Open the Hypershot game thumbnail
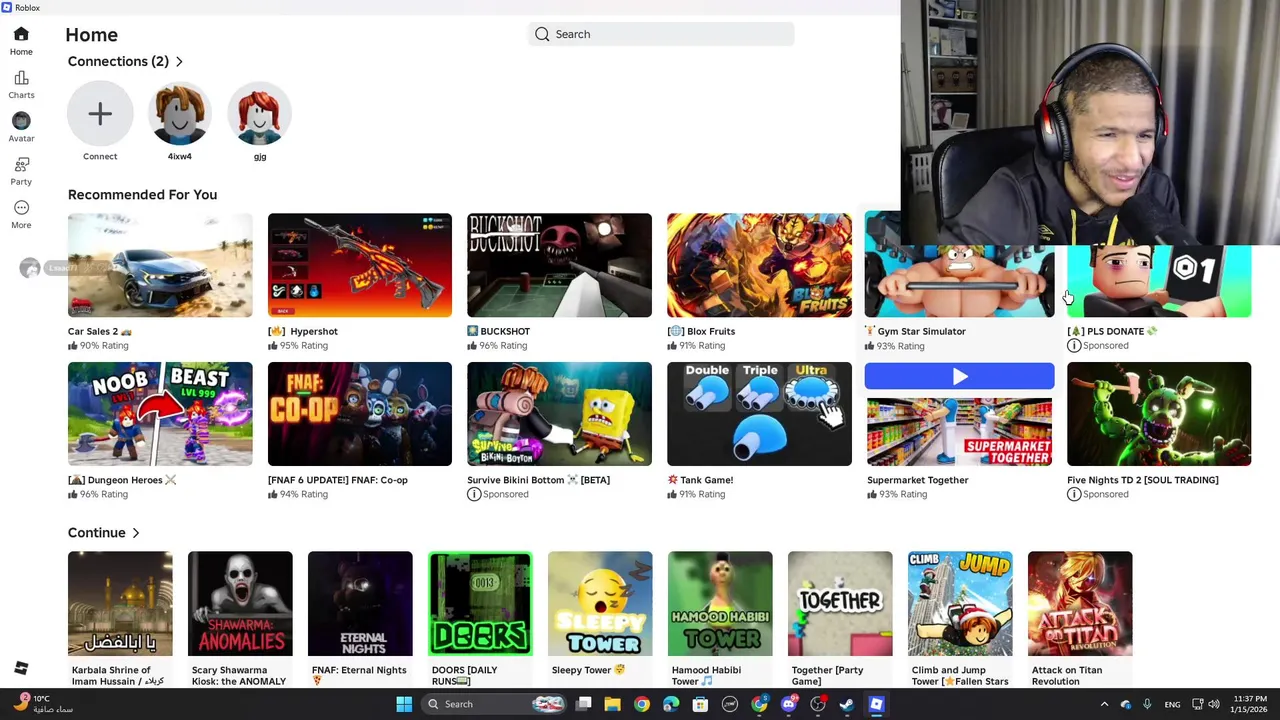 click(x=360, y=265)
